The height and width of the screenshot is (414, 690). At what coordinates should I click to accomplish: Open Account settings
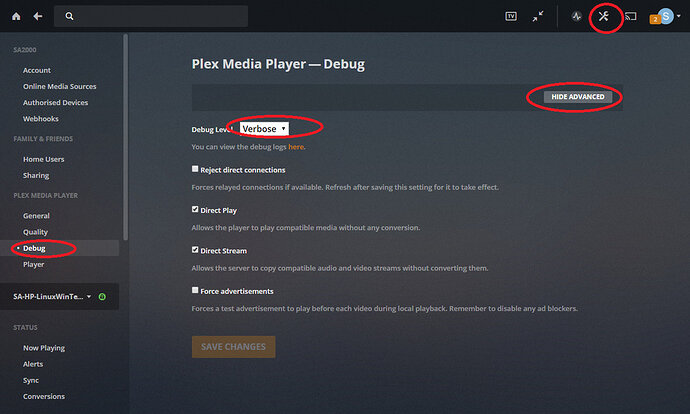pyautogui.click(x=37, y=70)
